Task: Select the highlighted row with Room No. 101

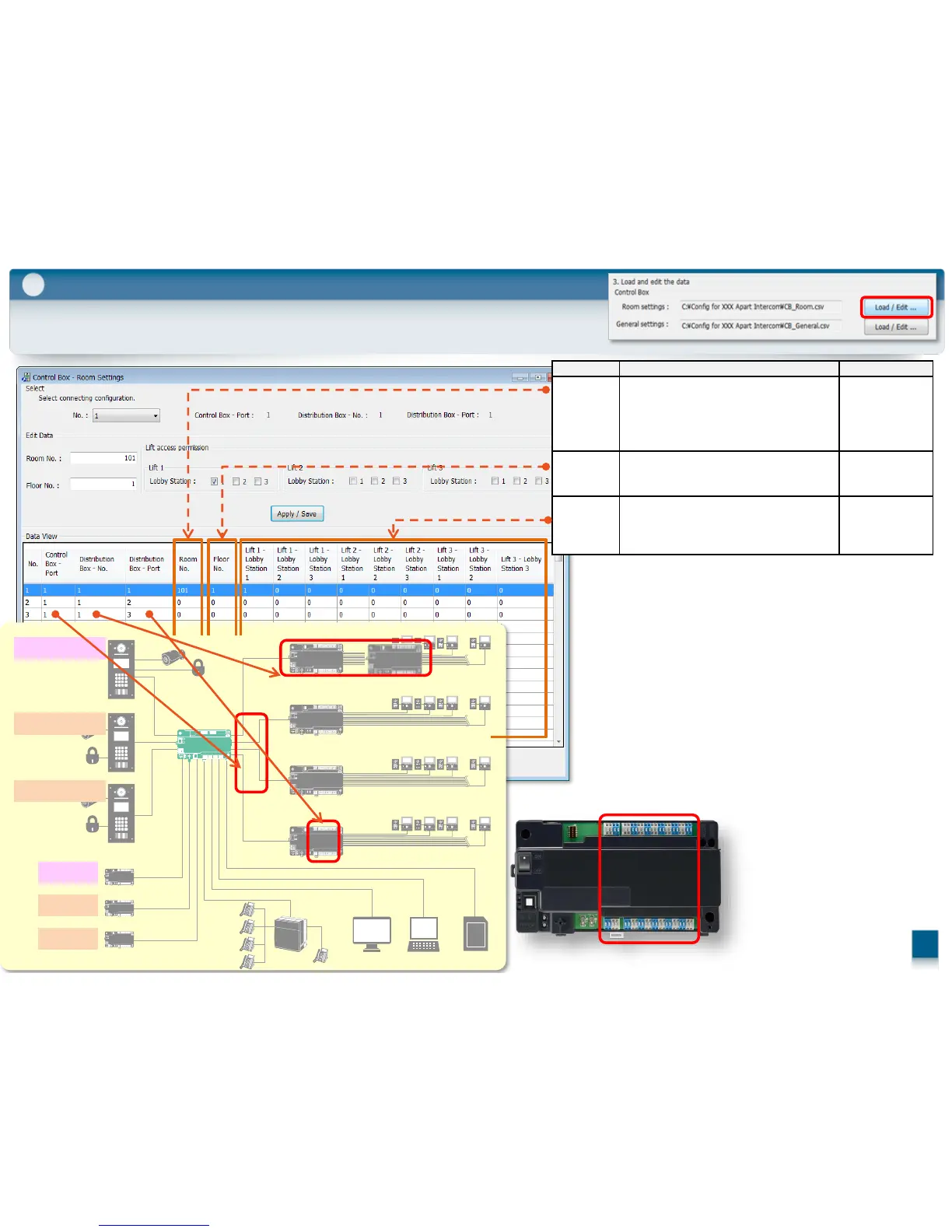Action: click(288, 590)
